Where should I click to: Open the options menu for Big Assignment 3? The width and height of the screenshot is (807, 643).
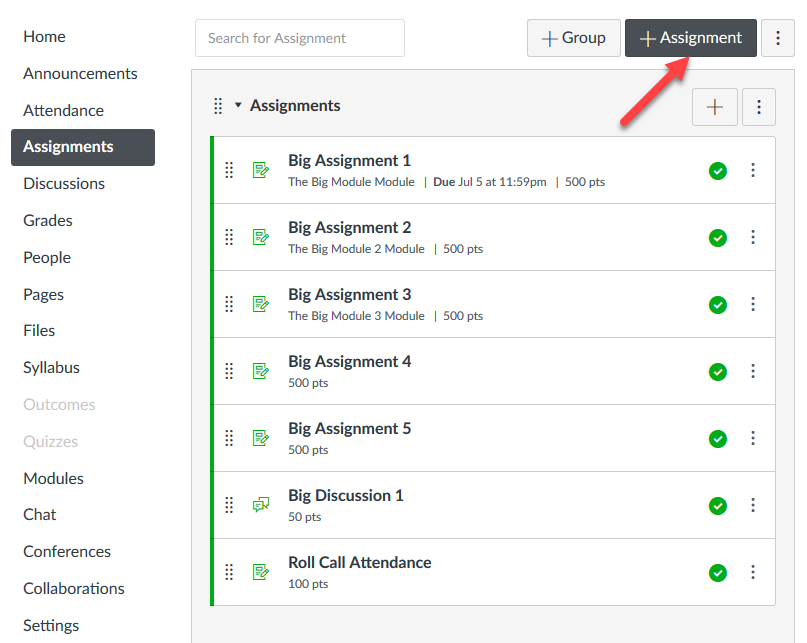click(753, 304)
